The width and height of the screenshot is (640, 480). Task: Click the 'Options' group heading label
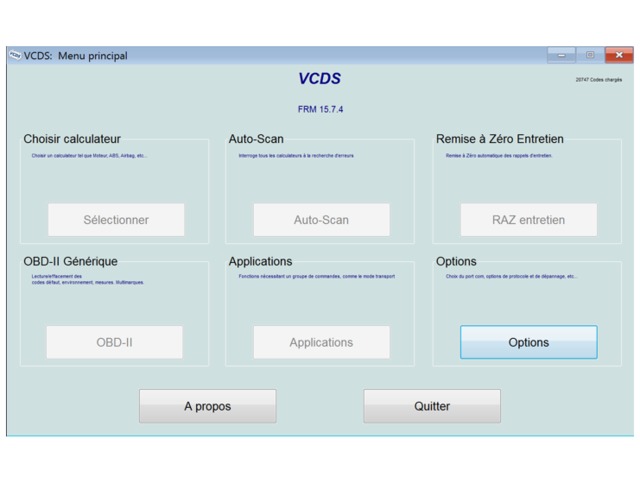pyautogui.click(x=456, y=261)
